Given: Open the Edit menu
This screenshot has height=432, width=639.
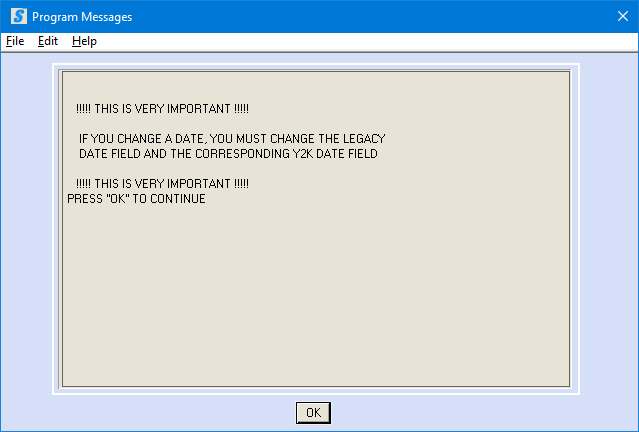Looking at the screenshot, I should [48, 41].
